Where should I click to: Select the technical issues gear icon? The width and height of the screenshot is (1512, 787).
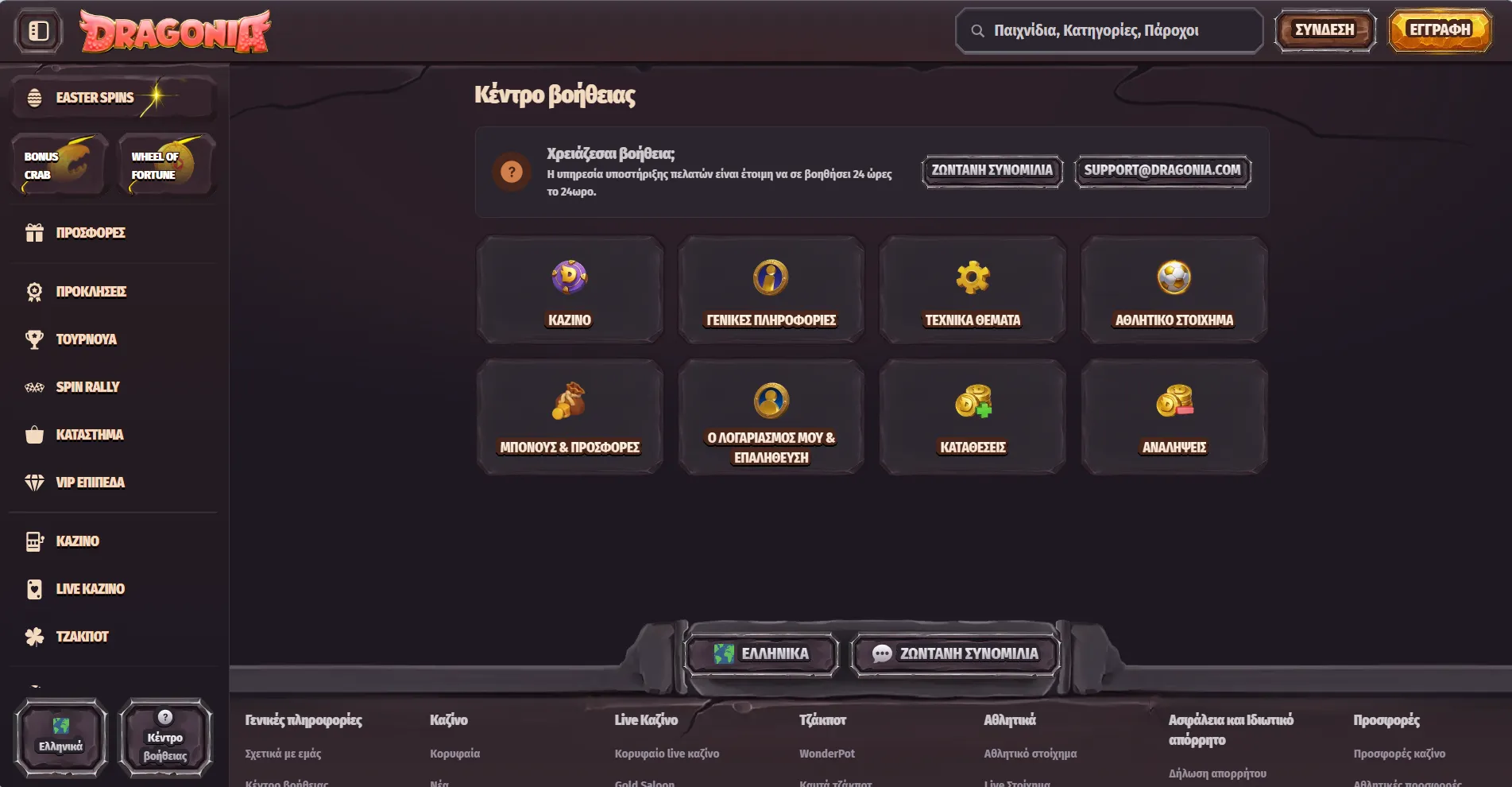point(973,277)
